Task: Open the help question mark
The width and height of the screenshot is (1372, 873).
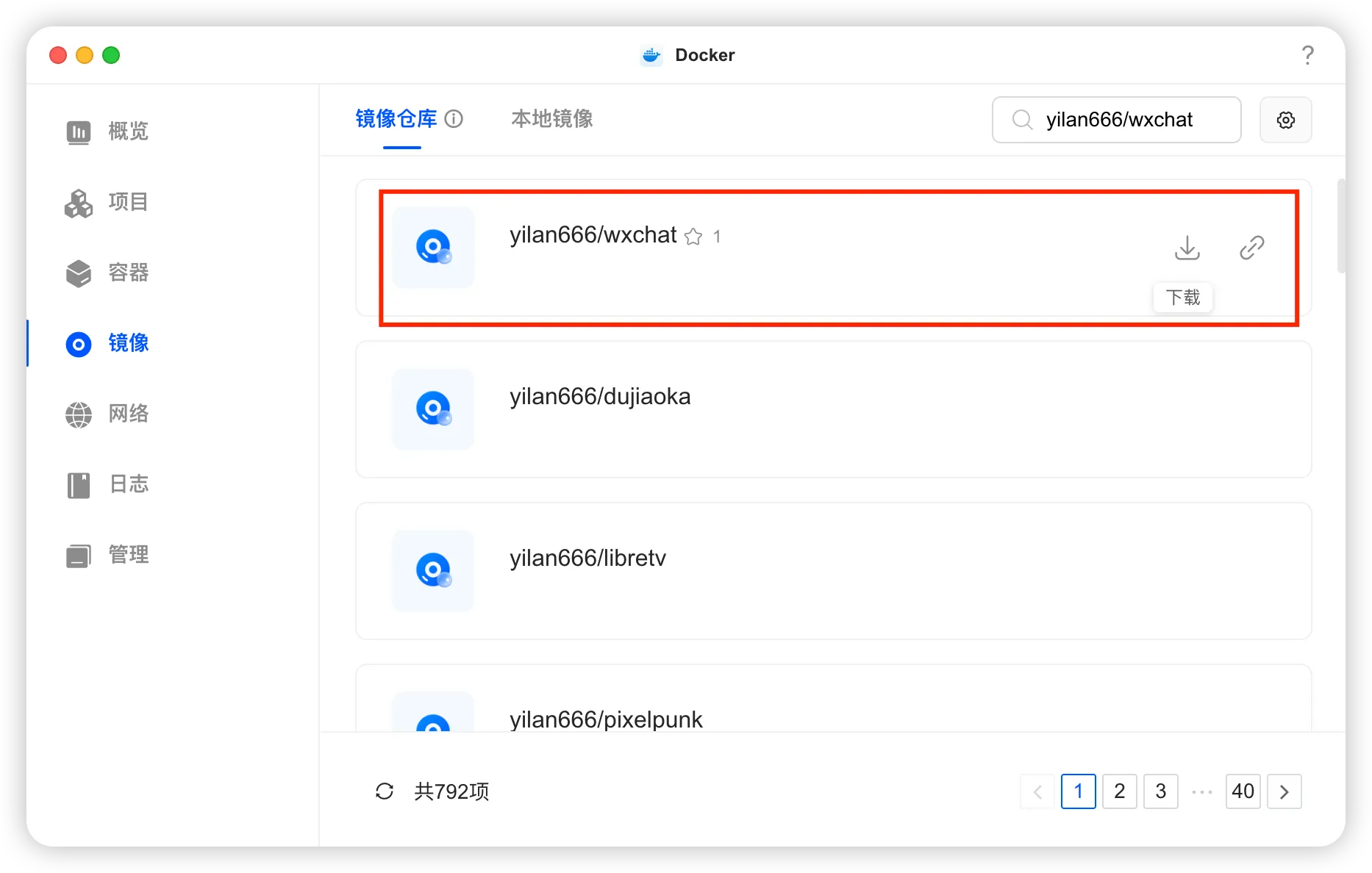Action: click(x=1307, y=55)
